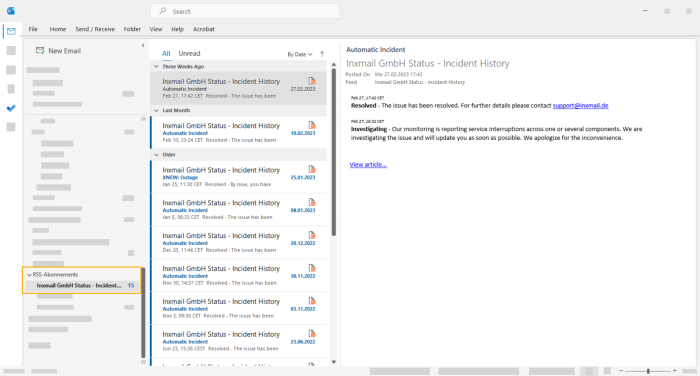700x376 pixels.
Task: Click the folder pane scrollbar thumb
Action: pyautogui.click(x=143, y=313)
